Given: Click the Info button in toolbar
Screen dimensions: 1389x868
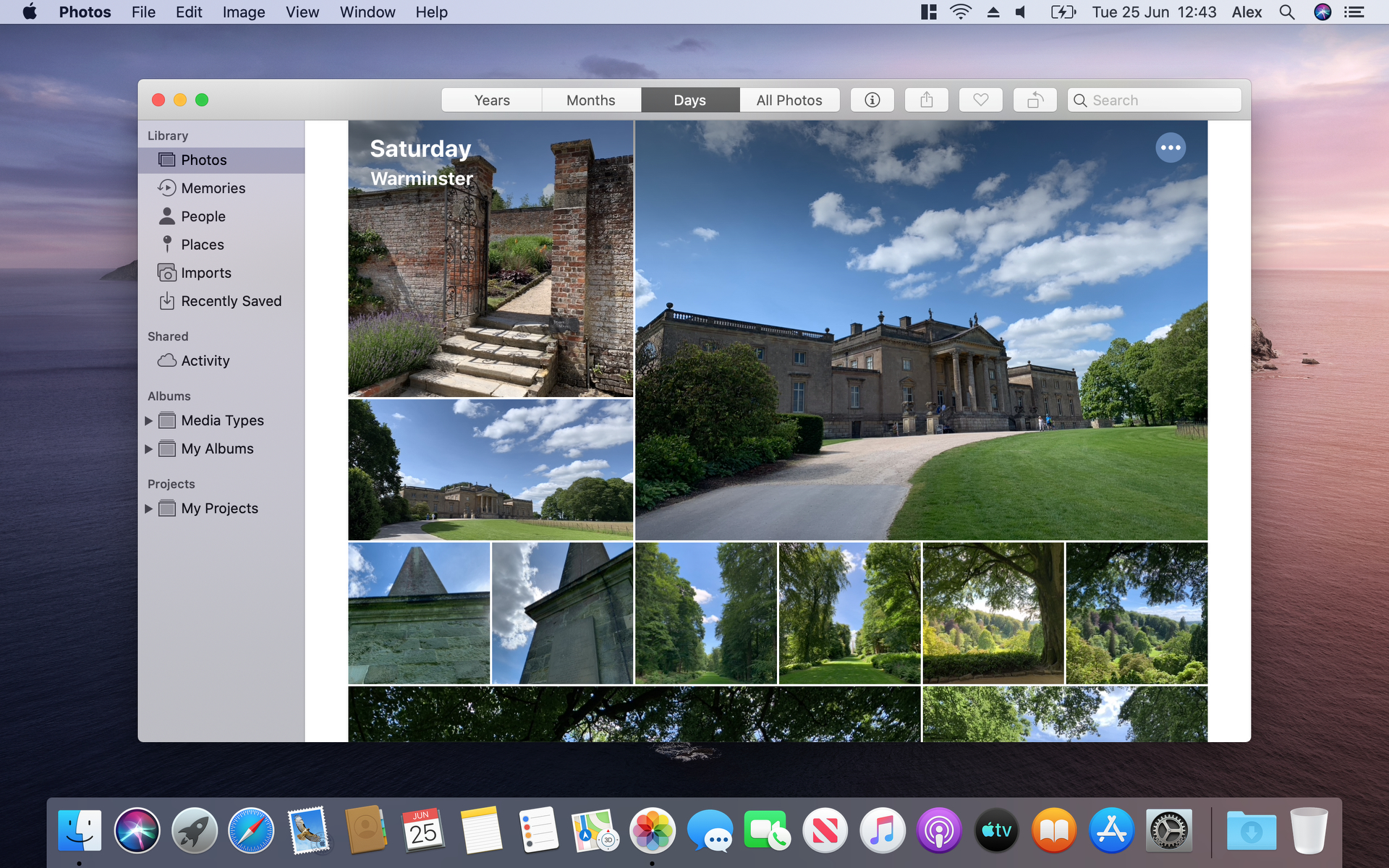Looking at the screenshot, I should pyautogui.click(x=872, y=100).
